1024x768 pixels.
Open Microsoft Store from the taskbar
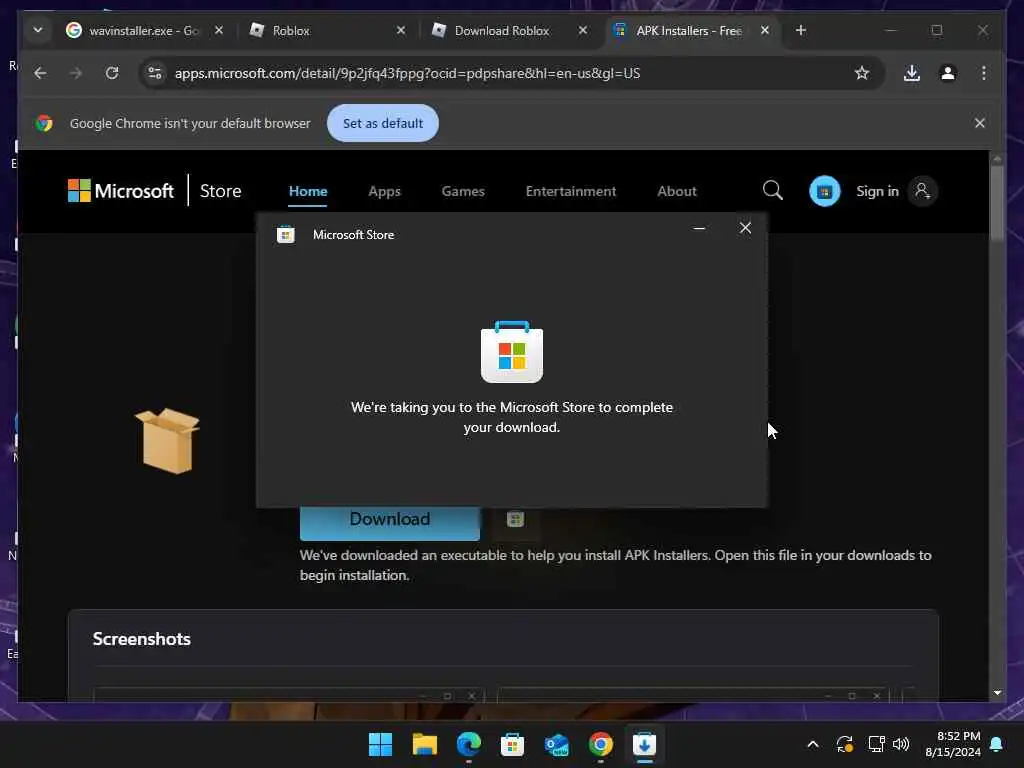tap(513, 744)
